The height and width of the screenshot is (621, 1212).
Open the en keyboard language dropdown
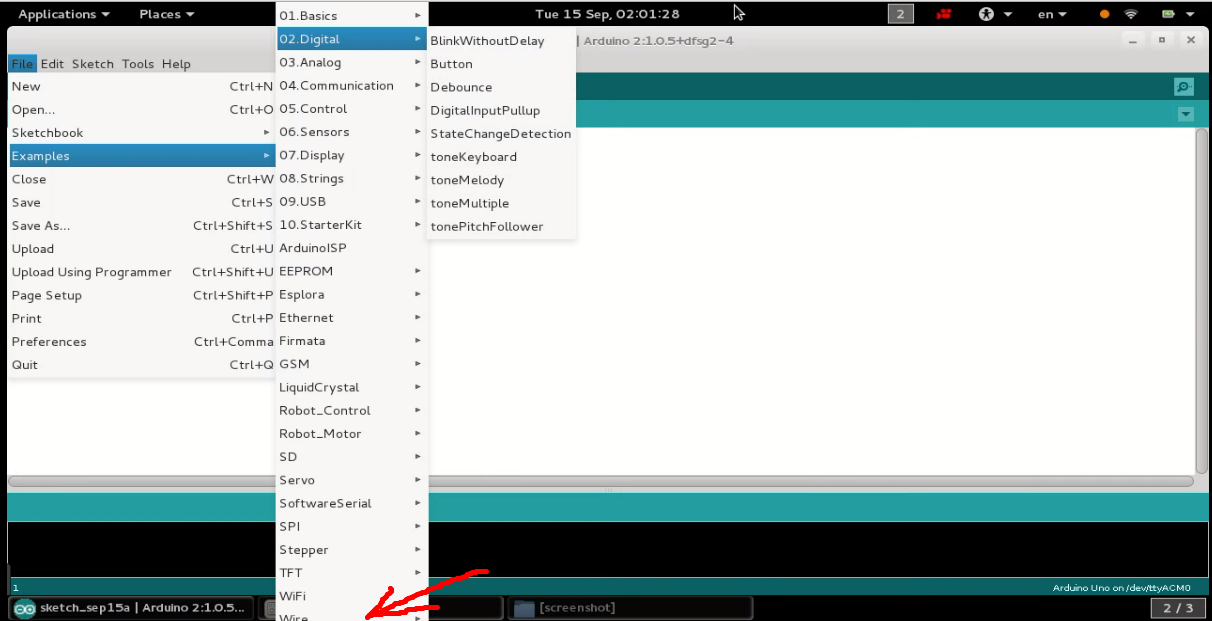click(x=1052, y=14)
